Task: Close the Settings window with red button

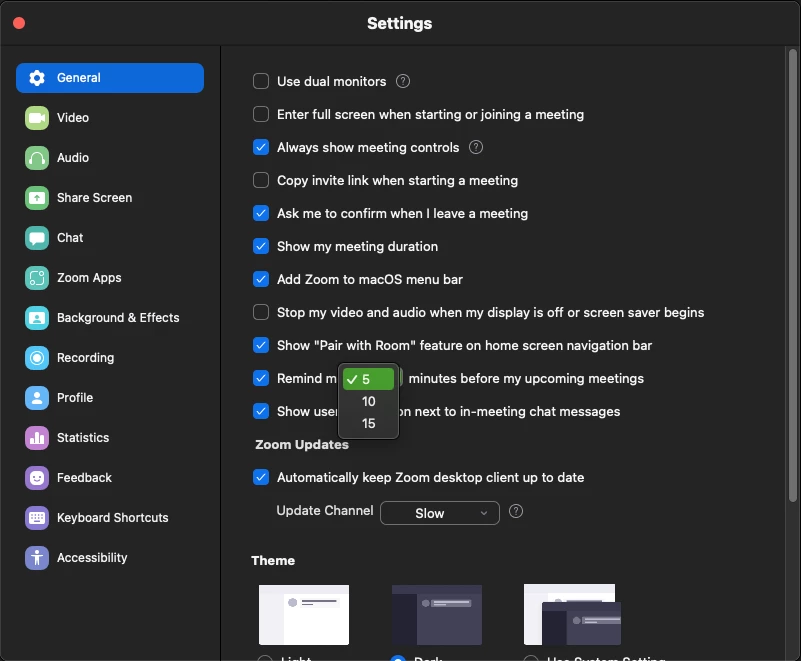Action: click(19, 23)
